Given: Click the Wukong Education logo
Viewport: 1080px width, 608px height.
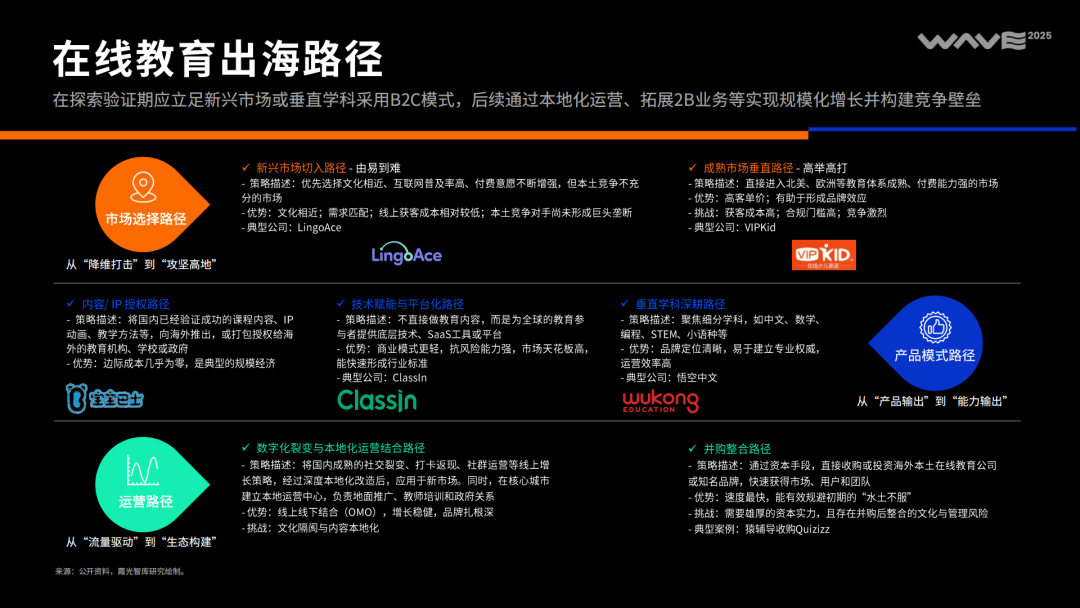Looking at the screenshot, I should (659, 399).
